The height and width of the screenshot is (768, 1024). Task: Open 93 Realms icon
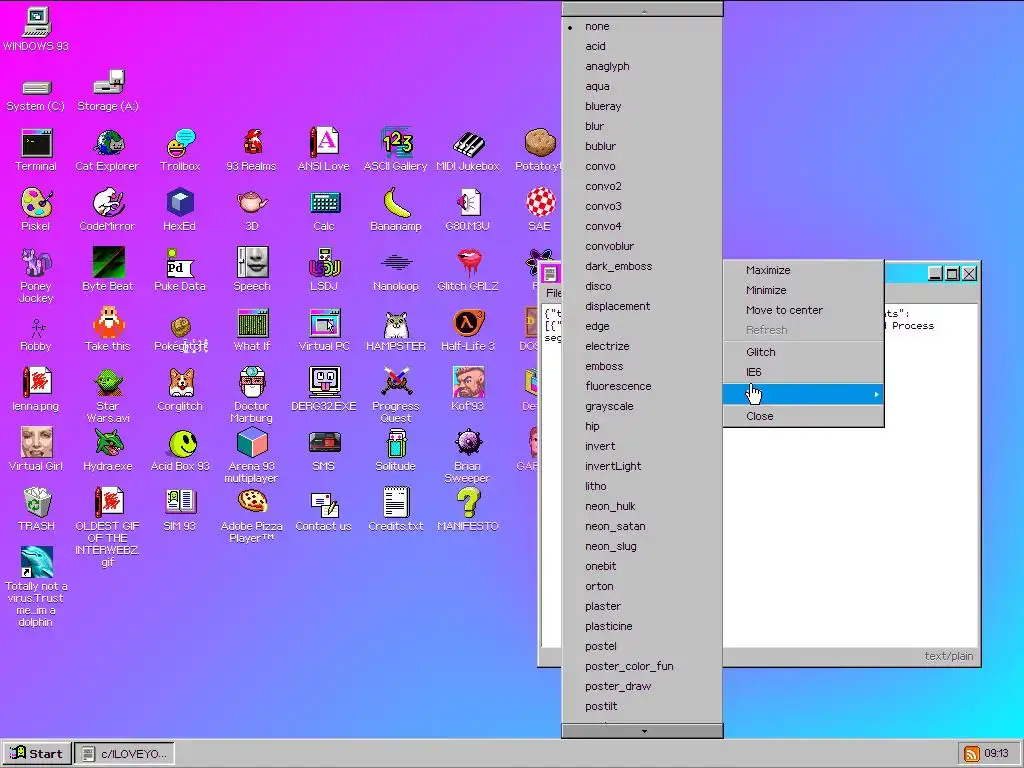tap(251, 150)
